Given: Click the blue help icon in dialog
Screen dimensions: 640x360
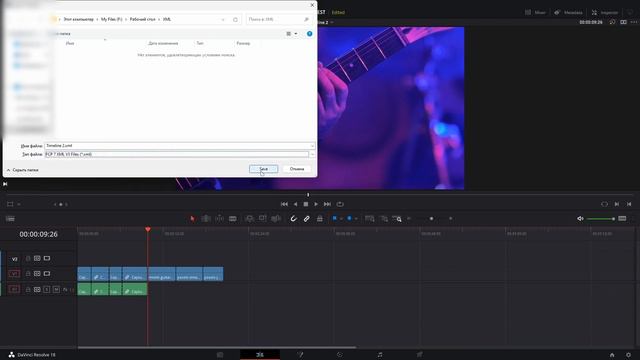Looking at the screenshot, I should 309,34.
